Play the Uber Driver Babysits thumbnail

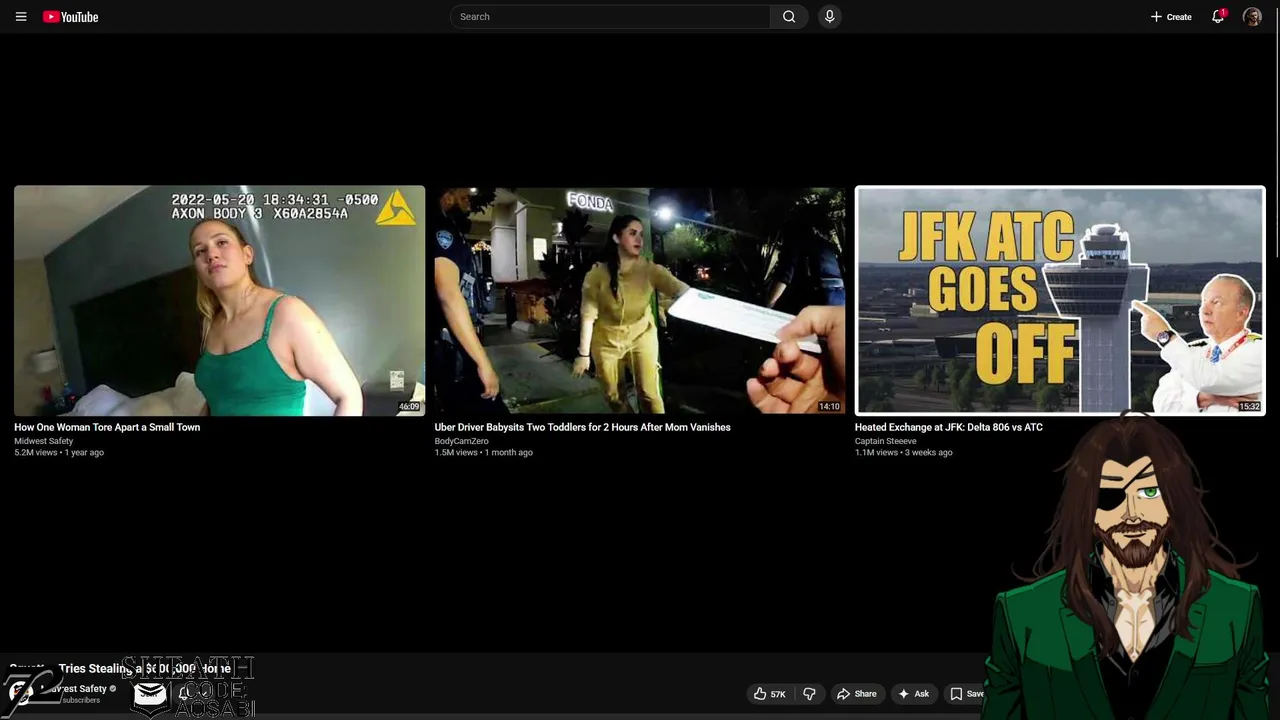coord(640,300)
